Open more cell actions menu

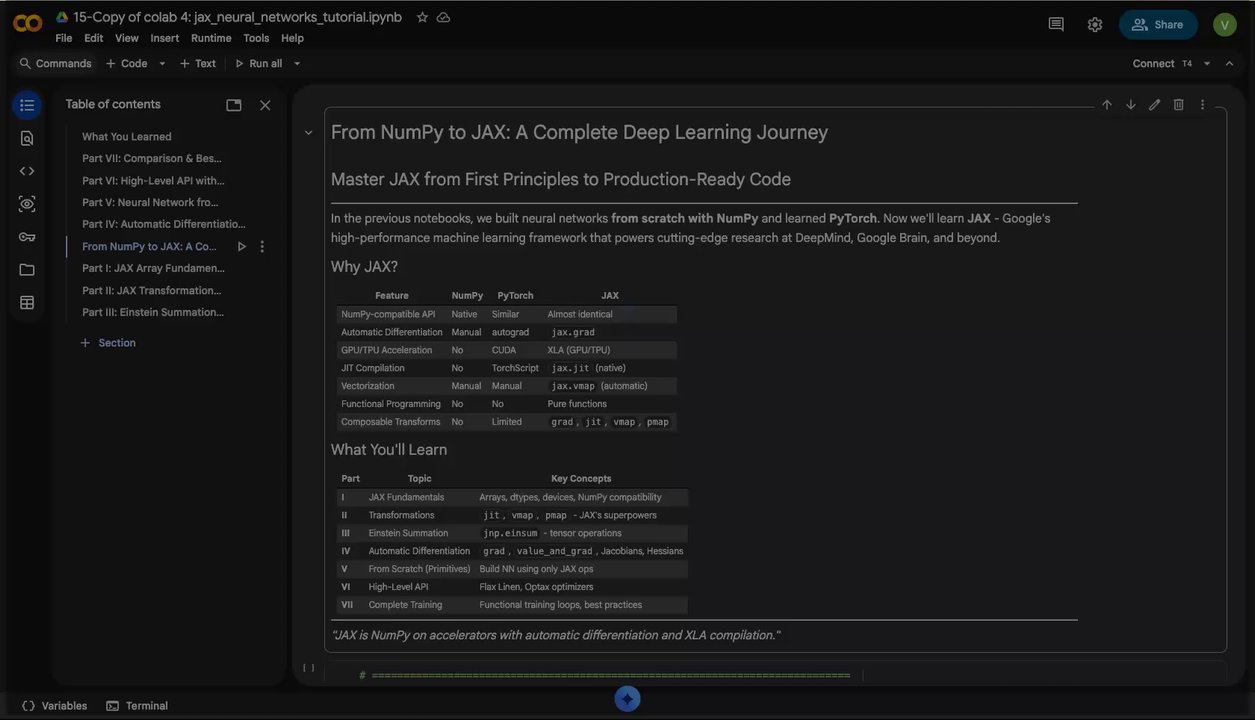pyautogui.click(x=1202, y=105)
